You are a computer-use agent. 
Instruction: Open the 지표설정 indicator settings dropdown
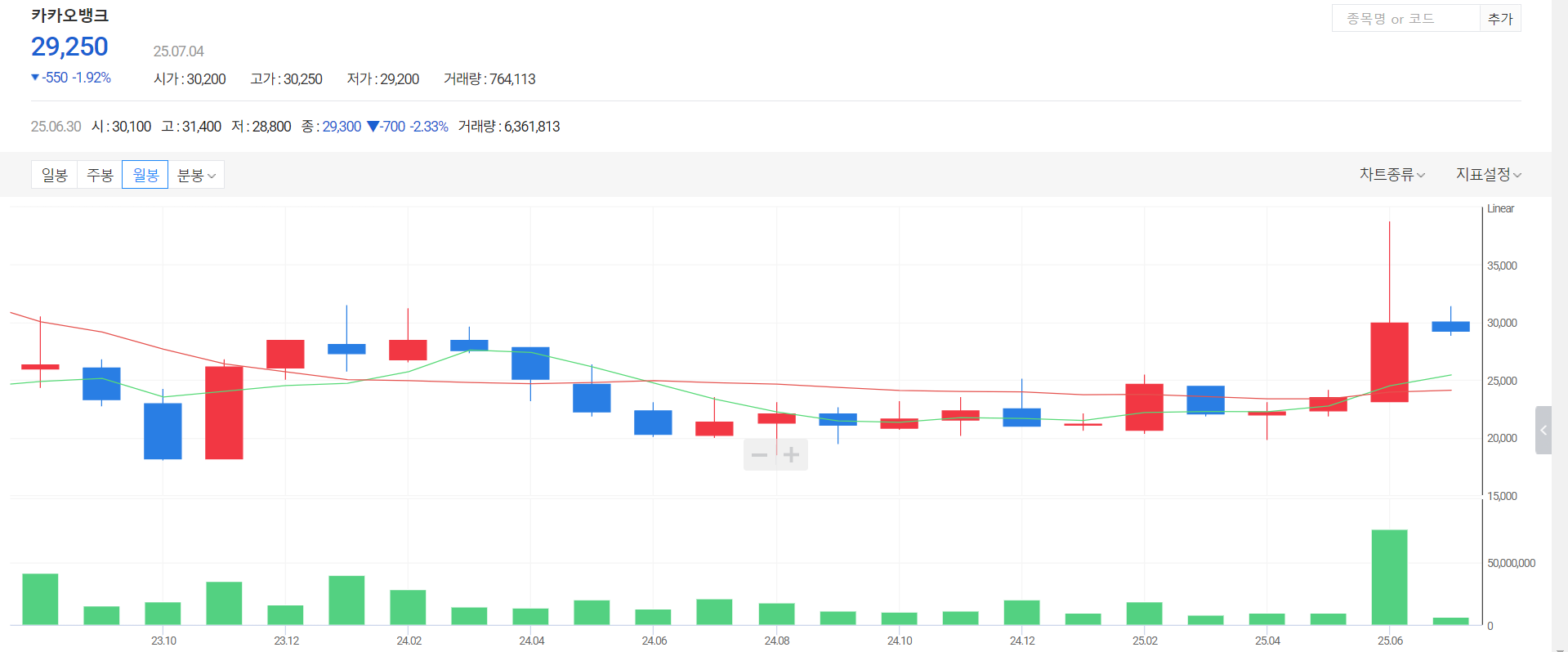[1489, 174]
